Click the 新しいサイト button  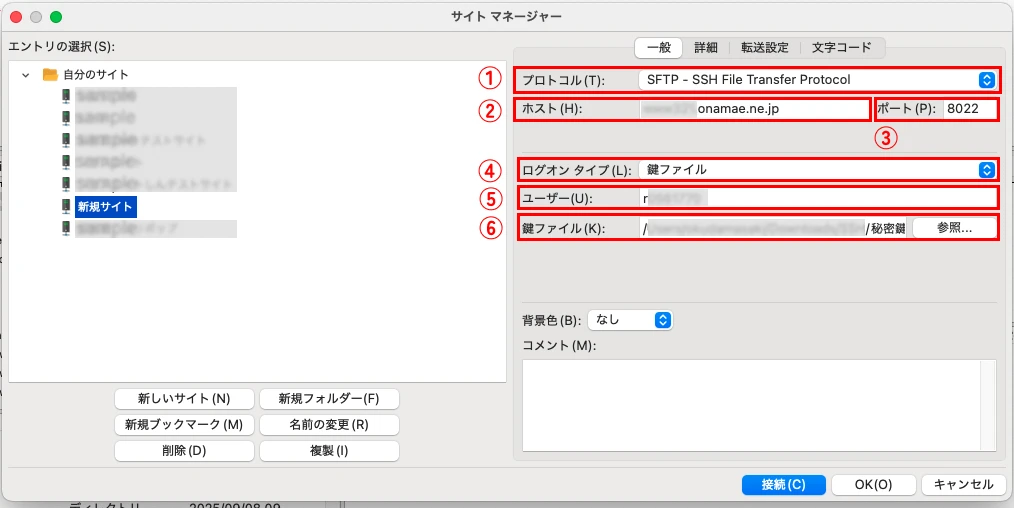[x=184, y=398]
